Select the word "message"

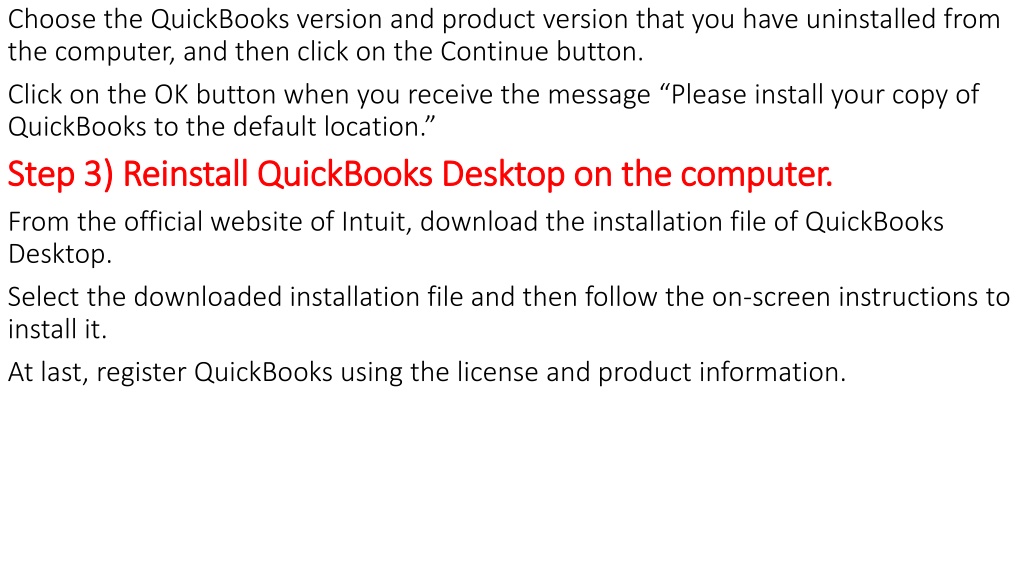tap(599, 96)
